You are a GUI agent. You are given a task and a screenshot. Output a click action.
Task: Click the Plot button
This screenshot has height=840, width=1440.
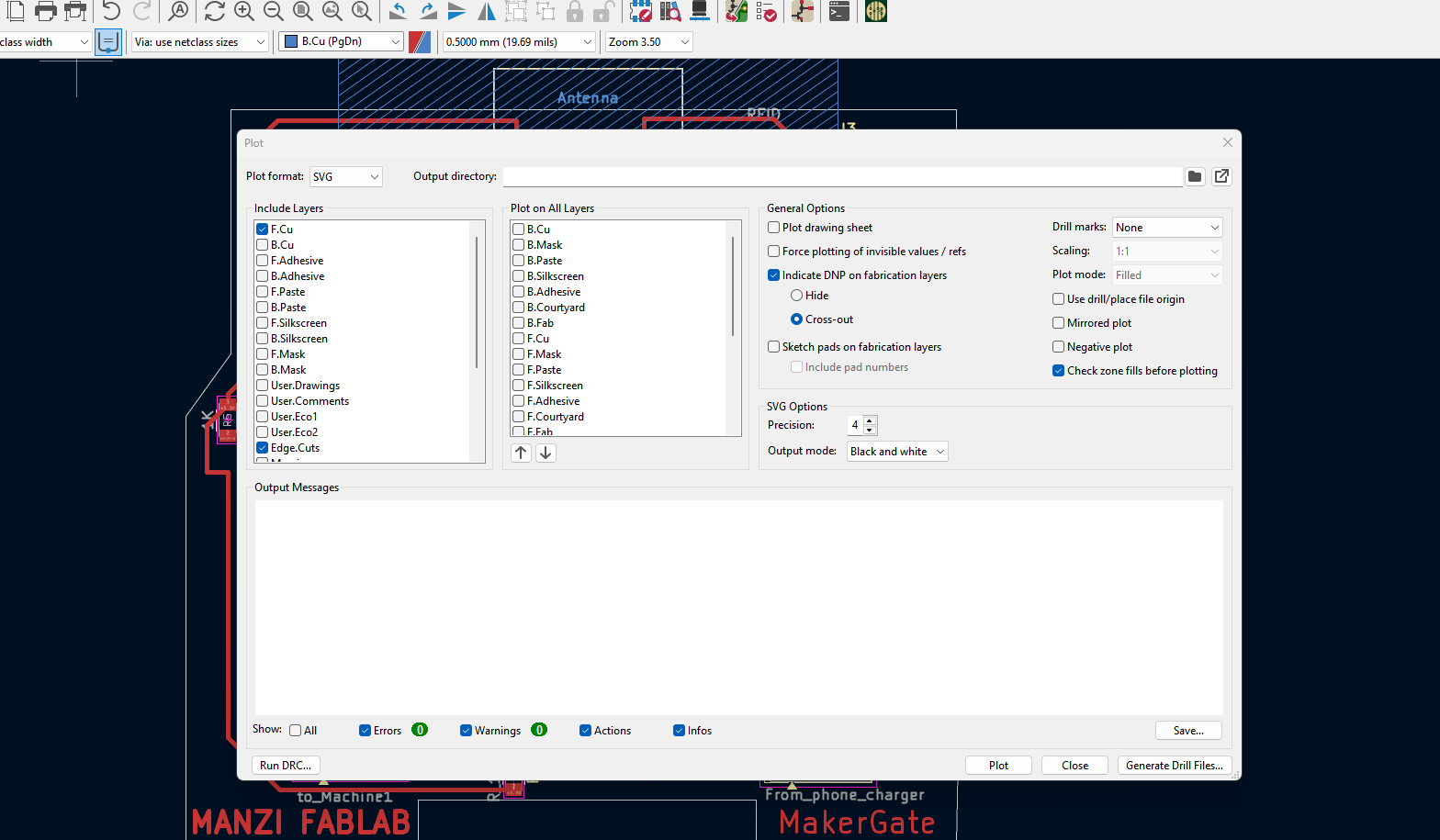998,766
